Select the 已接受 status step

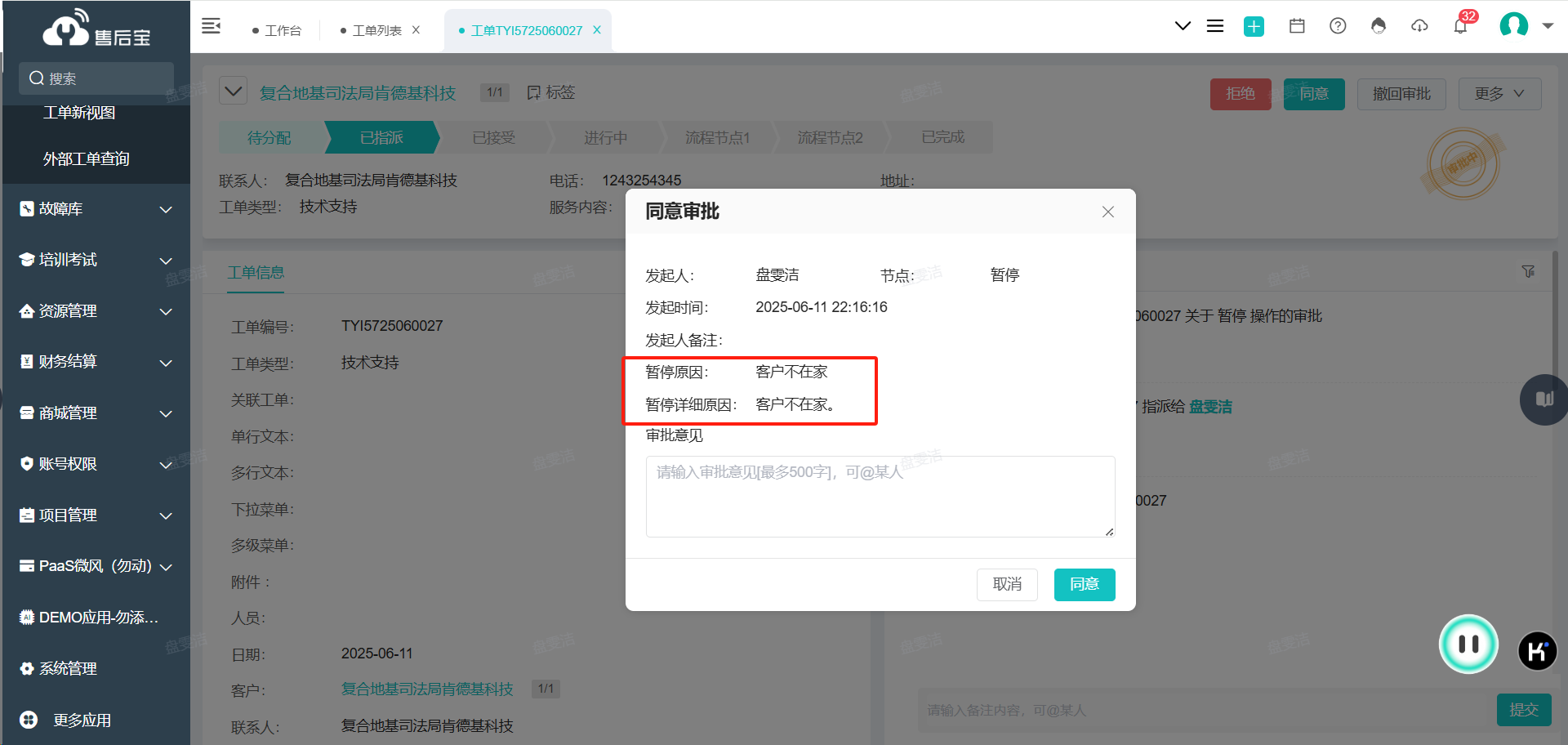click(x=493, y=137)
